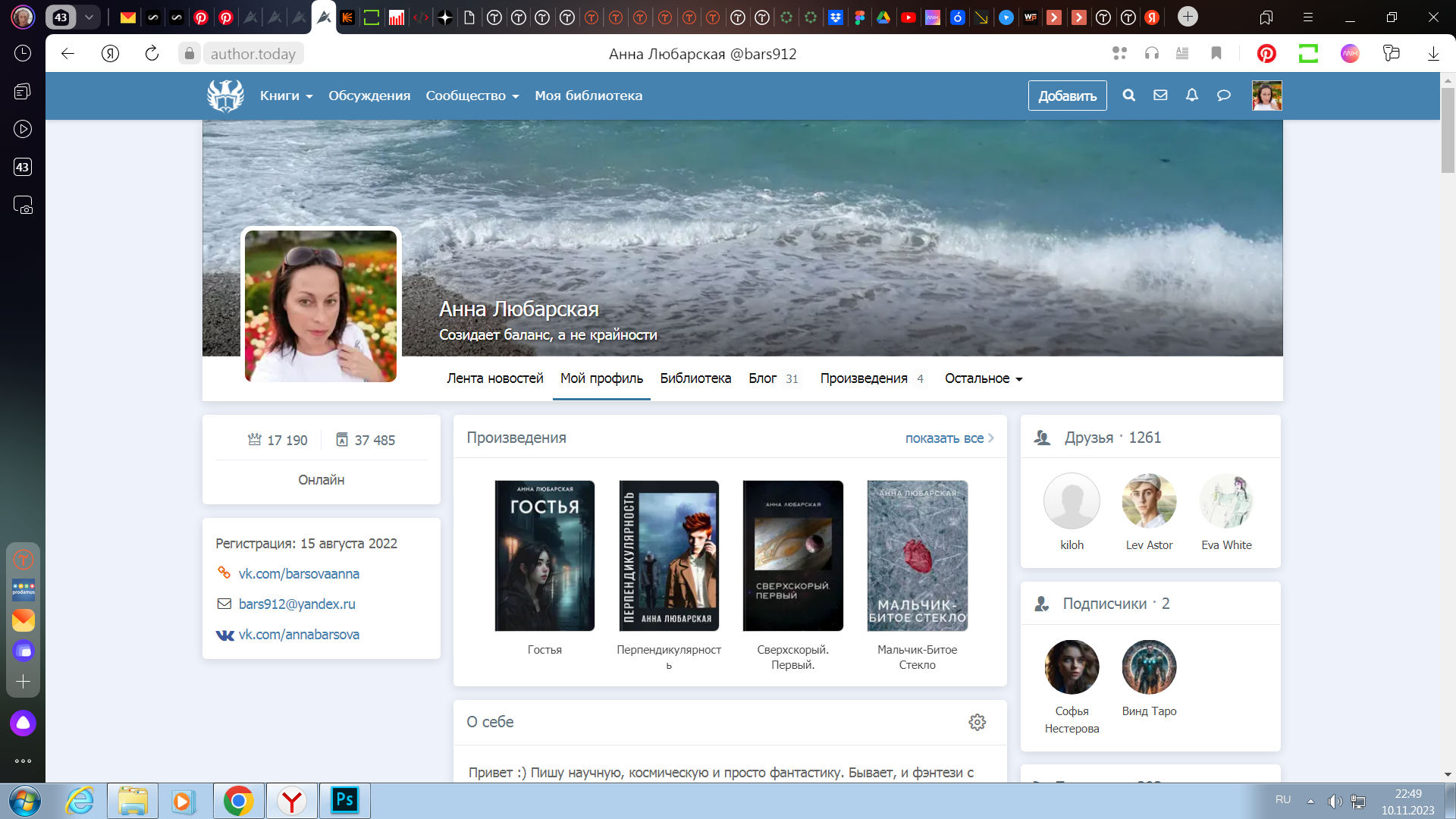Open the vk.com/barsovaanna link
The height and width of the screenshot is (819, 1456).
pos(299,574)
